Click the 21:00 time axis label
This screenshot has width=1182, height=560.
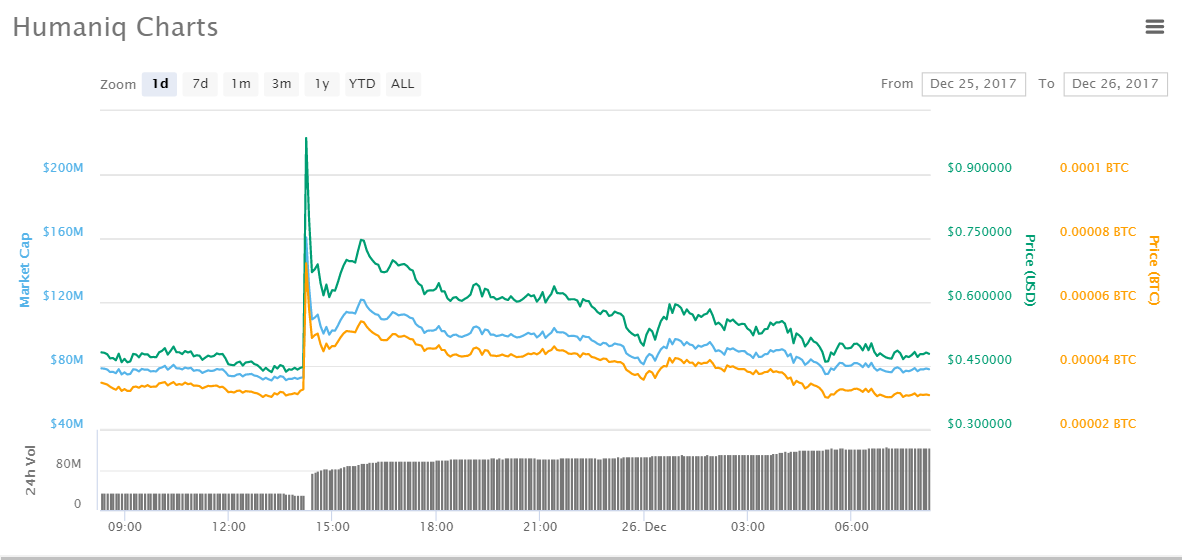[x=540, y=526]
